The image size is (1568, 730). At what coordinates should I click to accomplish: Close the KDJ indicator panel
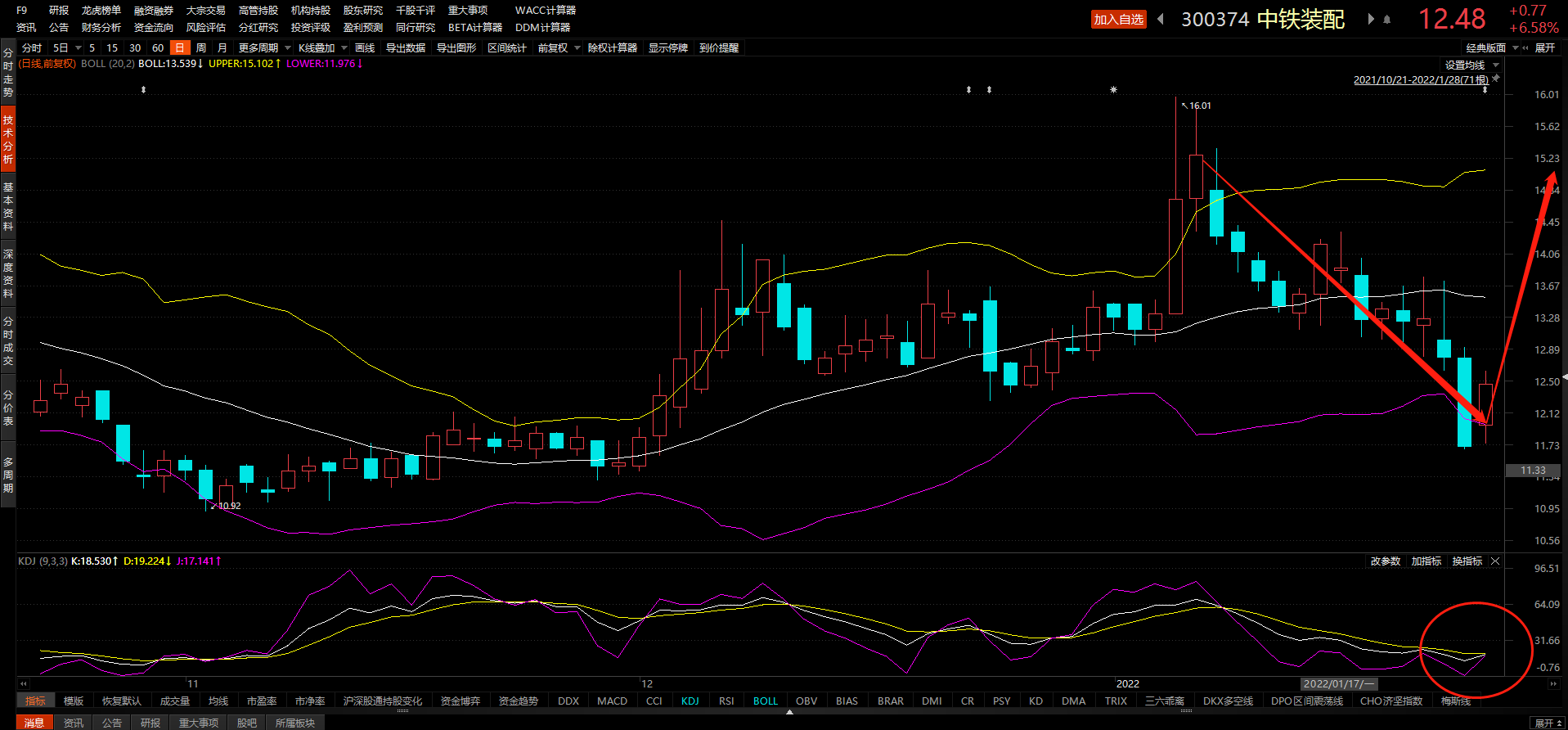1495,561
